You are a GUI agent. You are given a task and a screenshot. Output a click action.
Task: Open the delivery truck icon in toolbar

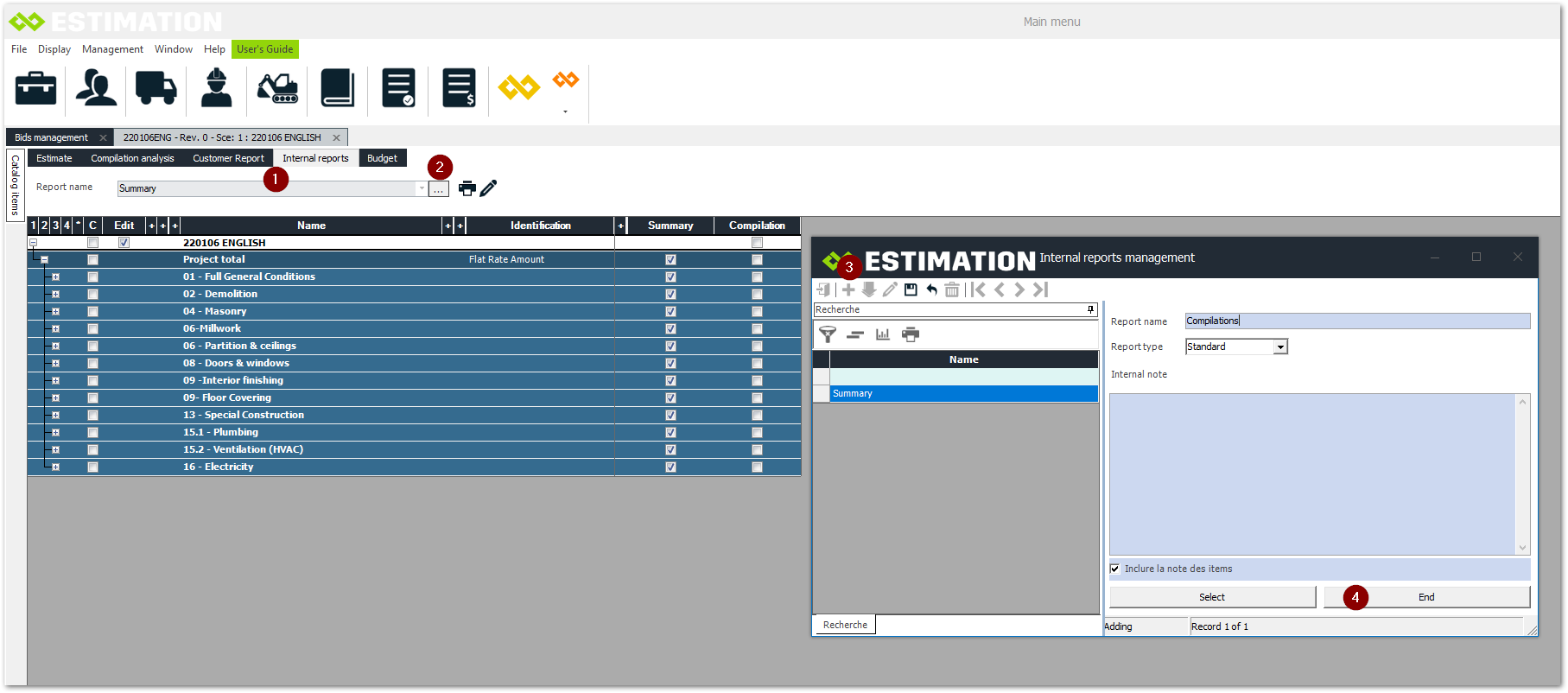pos(156,87)
